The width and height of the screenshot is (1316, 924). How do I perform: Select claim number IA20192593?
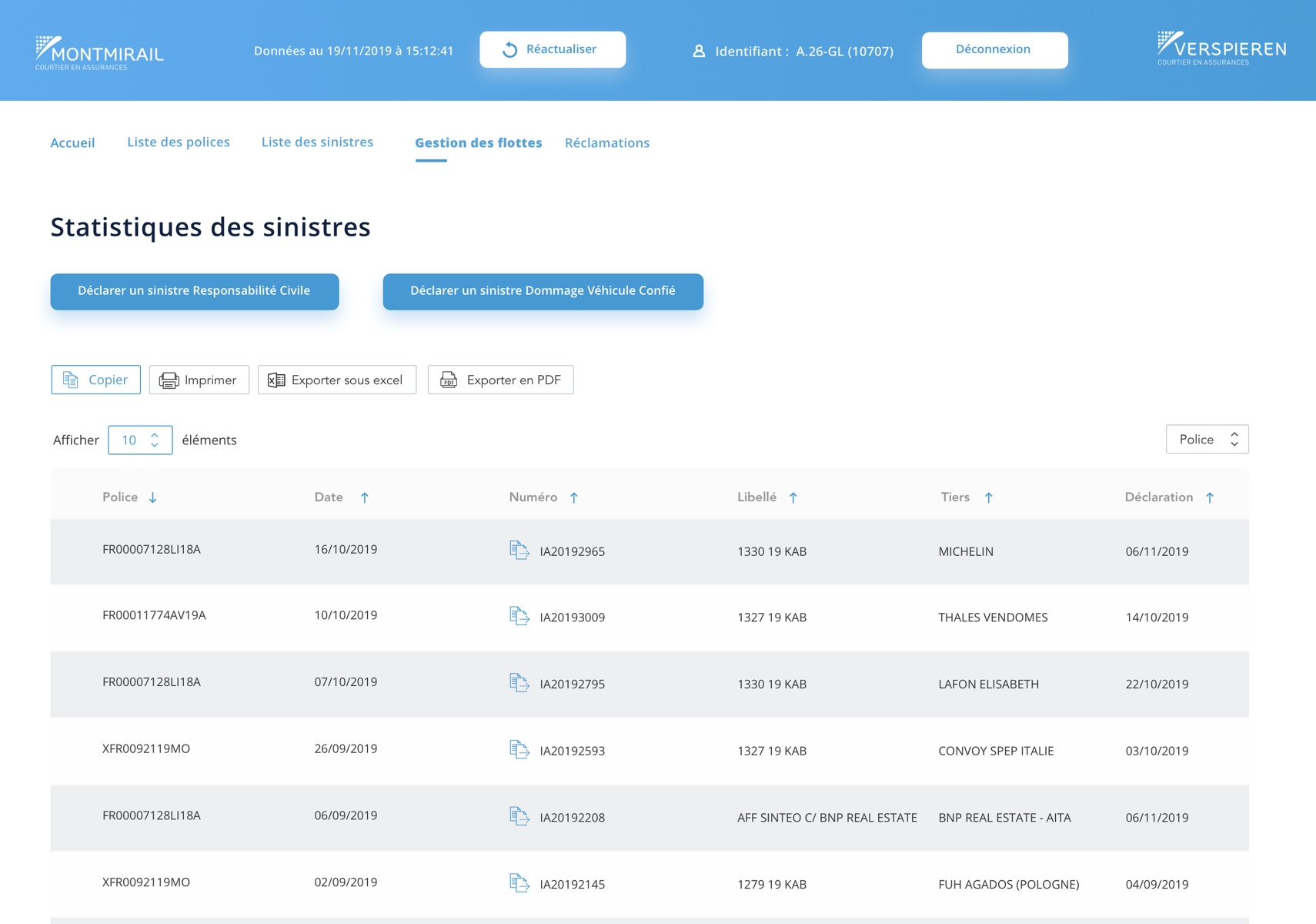pyautogui.click(x=573, y=751)
